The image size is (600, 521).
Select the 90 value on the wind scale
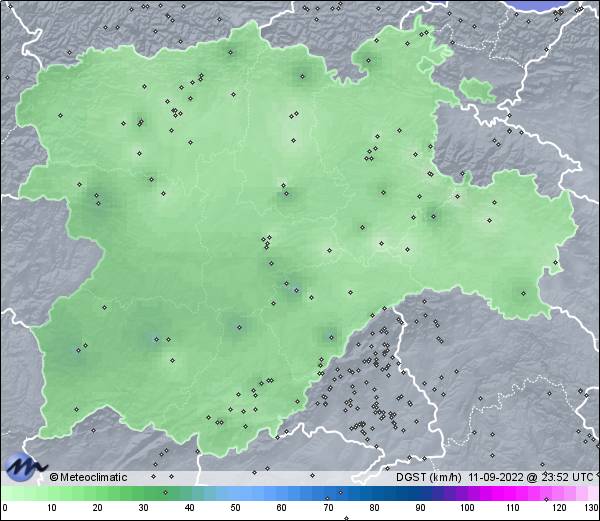point(420,508)
